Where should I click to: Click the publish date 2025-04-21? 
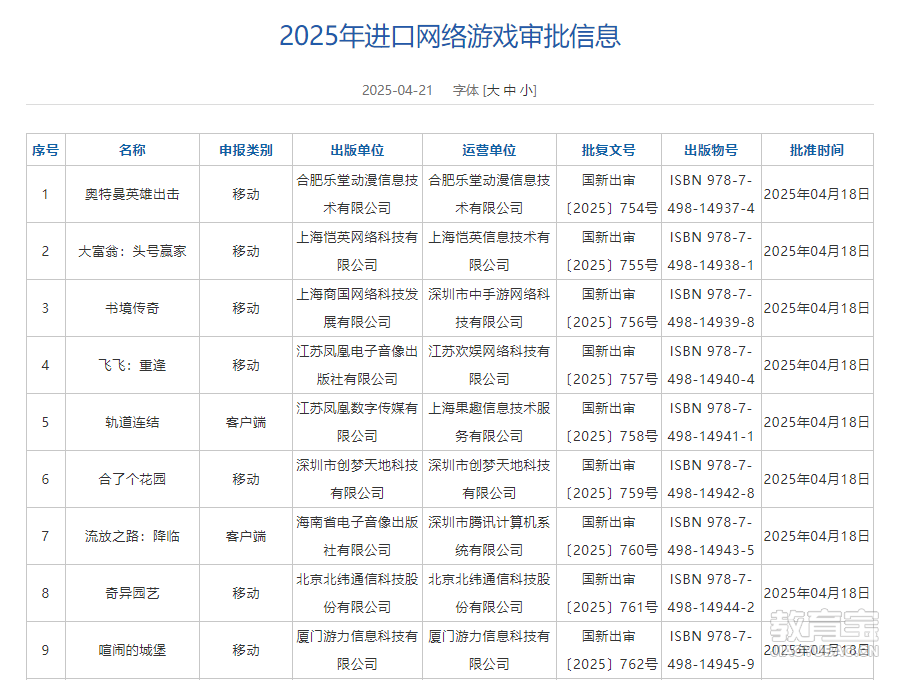click(x=397, y=90)
